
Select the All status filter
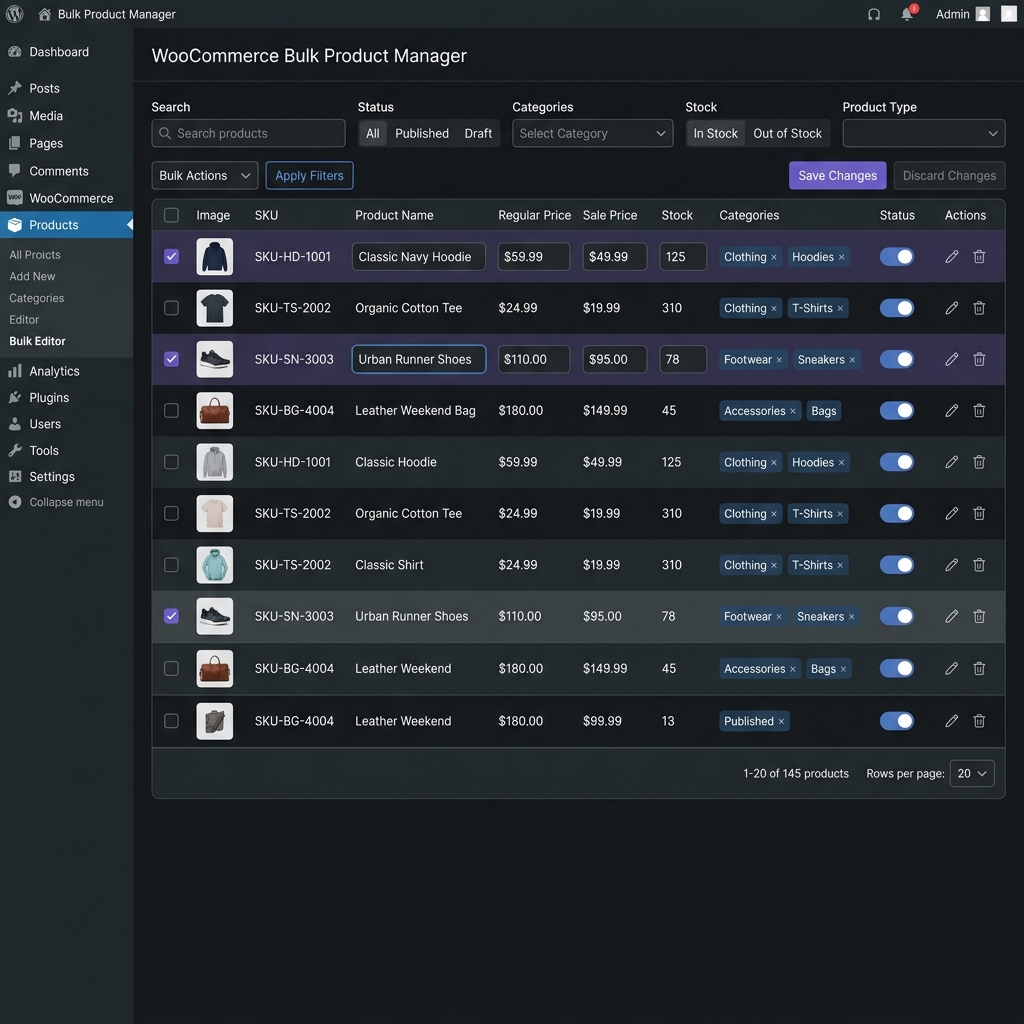pos(373,133)
